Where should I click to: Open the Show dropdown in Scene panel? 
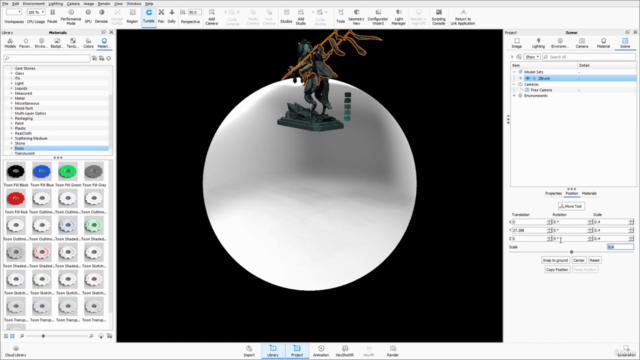point(532,57)
